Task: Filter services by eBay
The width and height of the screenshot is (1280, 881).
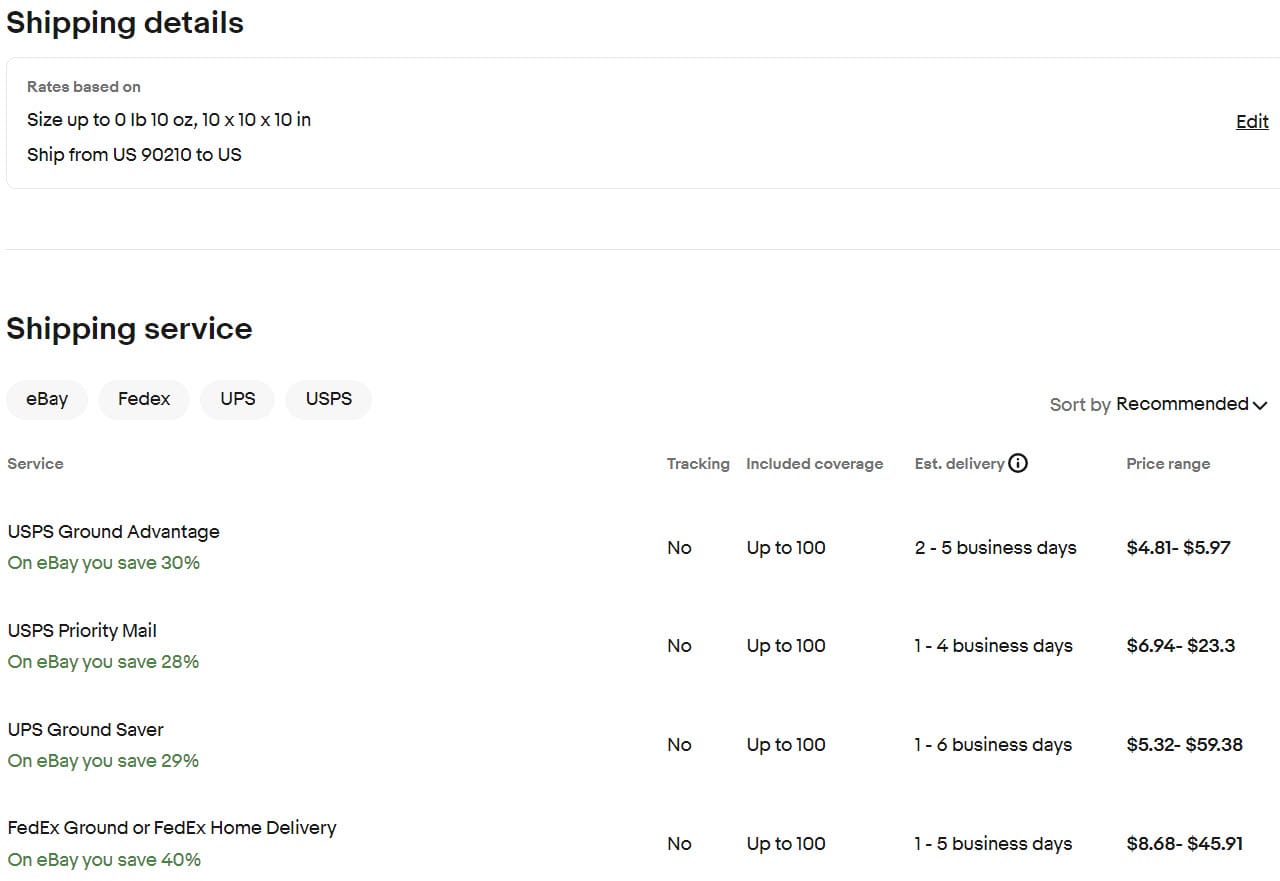Action: tap(47, 399)
